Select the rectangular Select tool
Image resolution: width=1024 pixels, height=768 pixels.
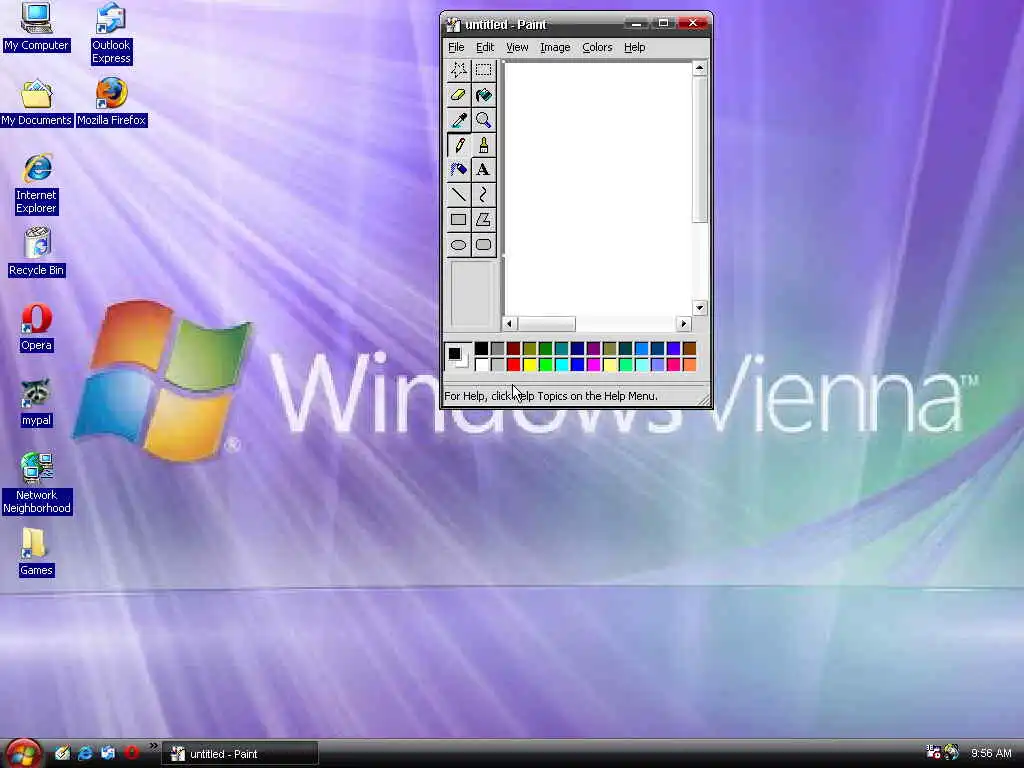pyautogui.click(x=483, y=70)
